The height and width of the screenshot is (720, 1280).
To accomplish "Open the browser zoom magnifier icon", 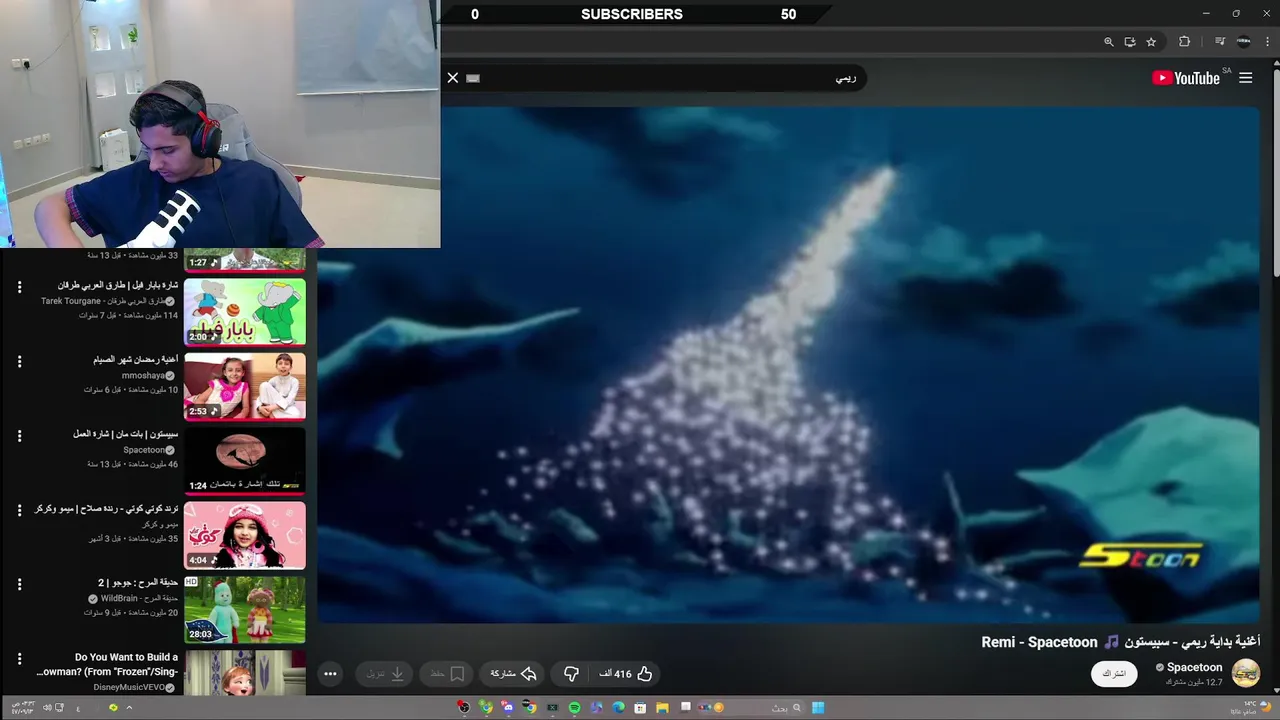I will [1108, 42].
